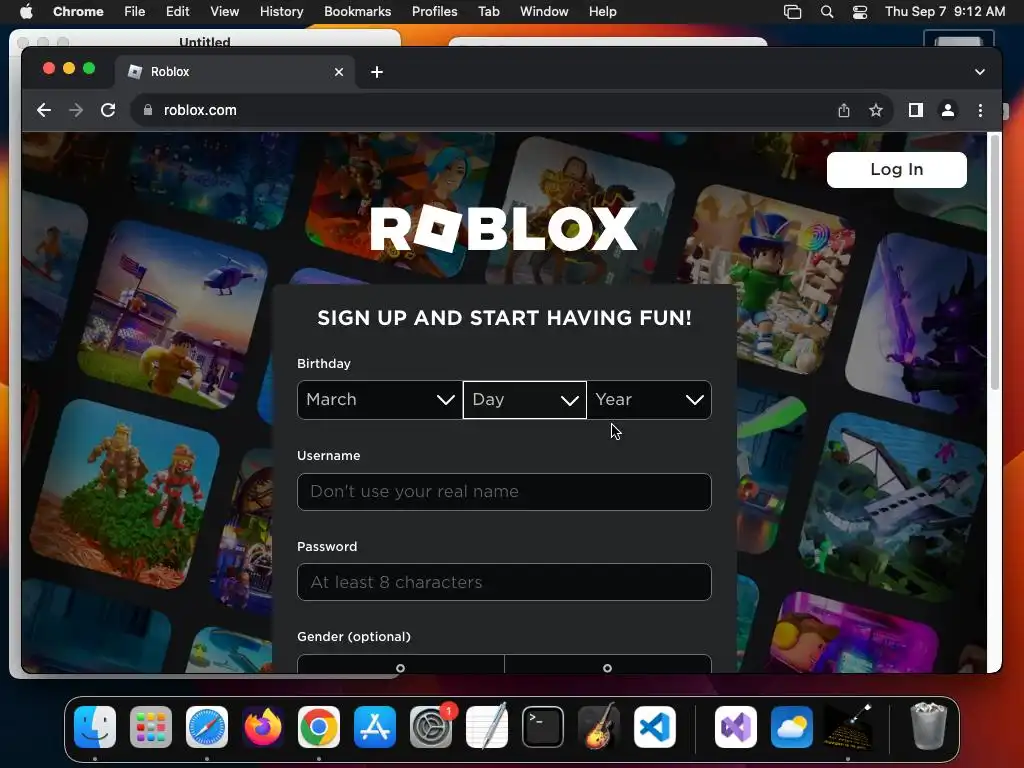Viewport: 1024px width, 768px height.
Task: Toggle Chrome side panel
Action: [x=916, y=110]
